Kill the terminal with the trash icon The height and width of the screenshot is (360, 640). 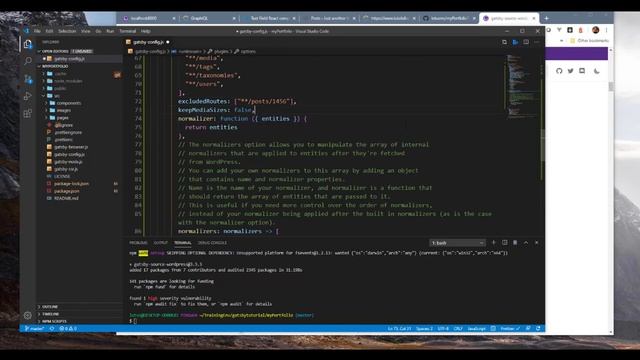click(x=515, y=242)
